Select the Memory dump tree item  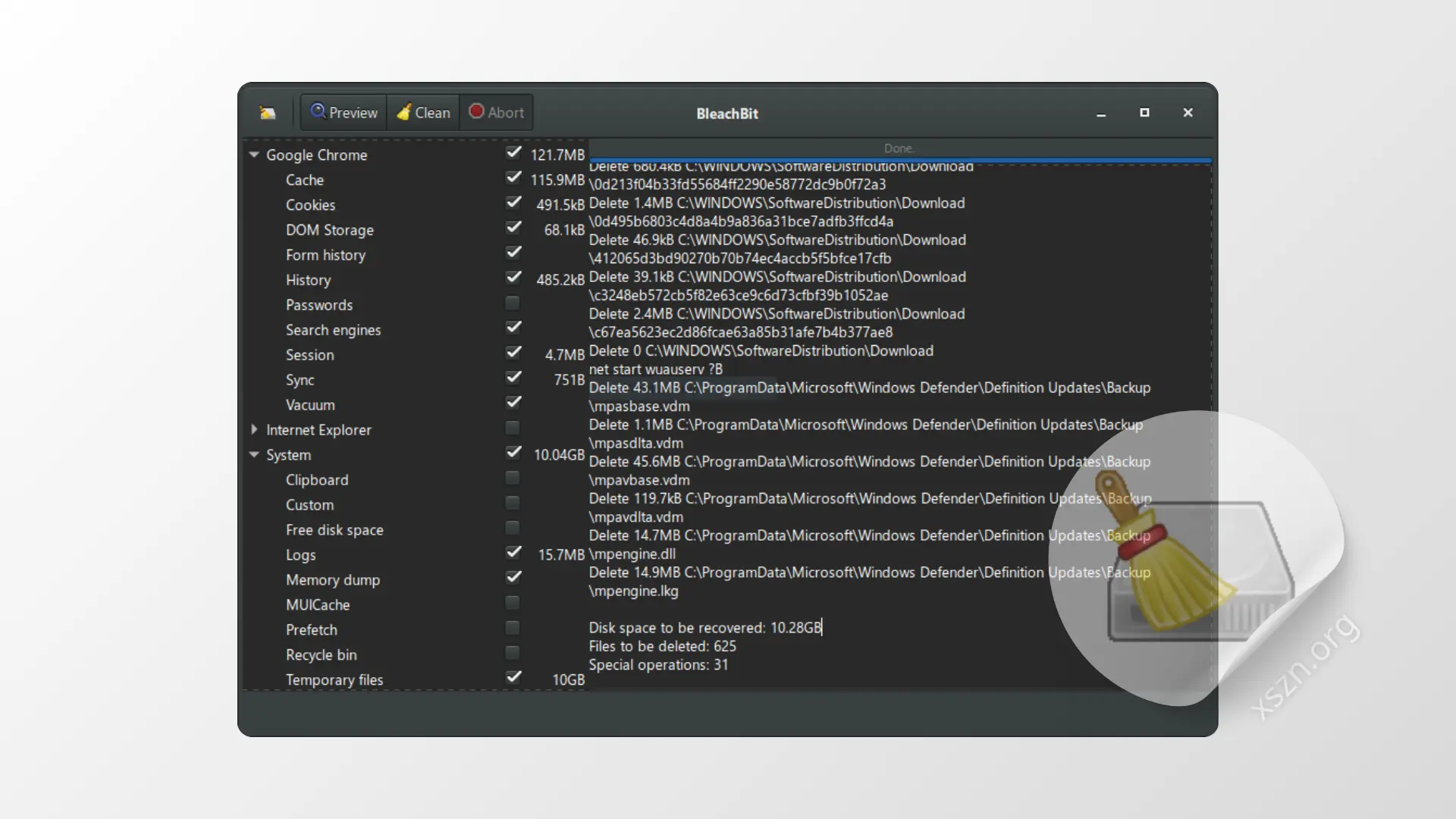(332, 580)
